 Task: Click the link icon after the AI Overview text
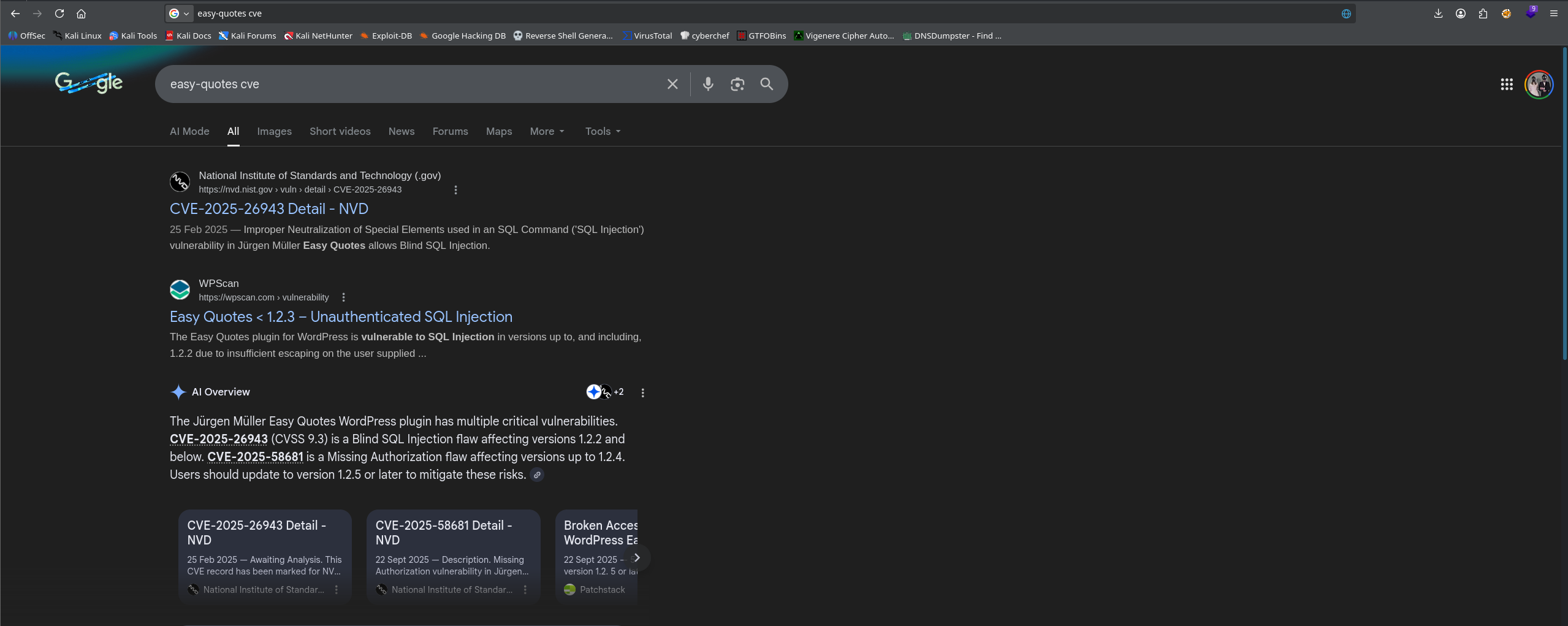click(x=537, y=475)
